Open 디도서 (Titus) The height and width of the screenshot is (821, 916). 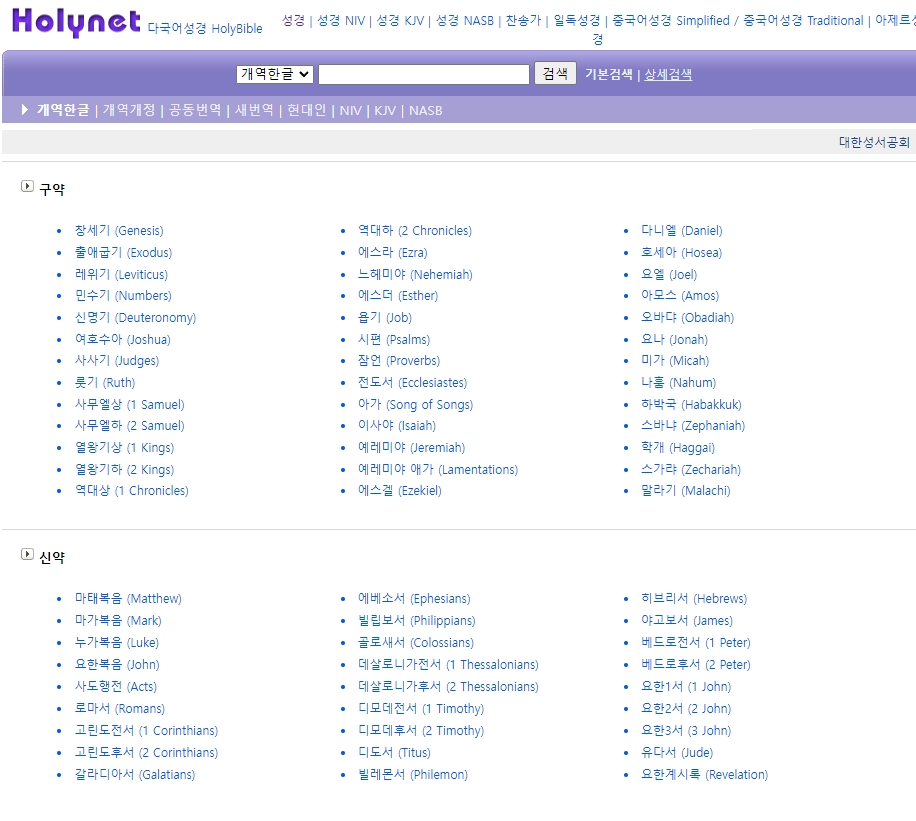394,753
